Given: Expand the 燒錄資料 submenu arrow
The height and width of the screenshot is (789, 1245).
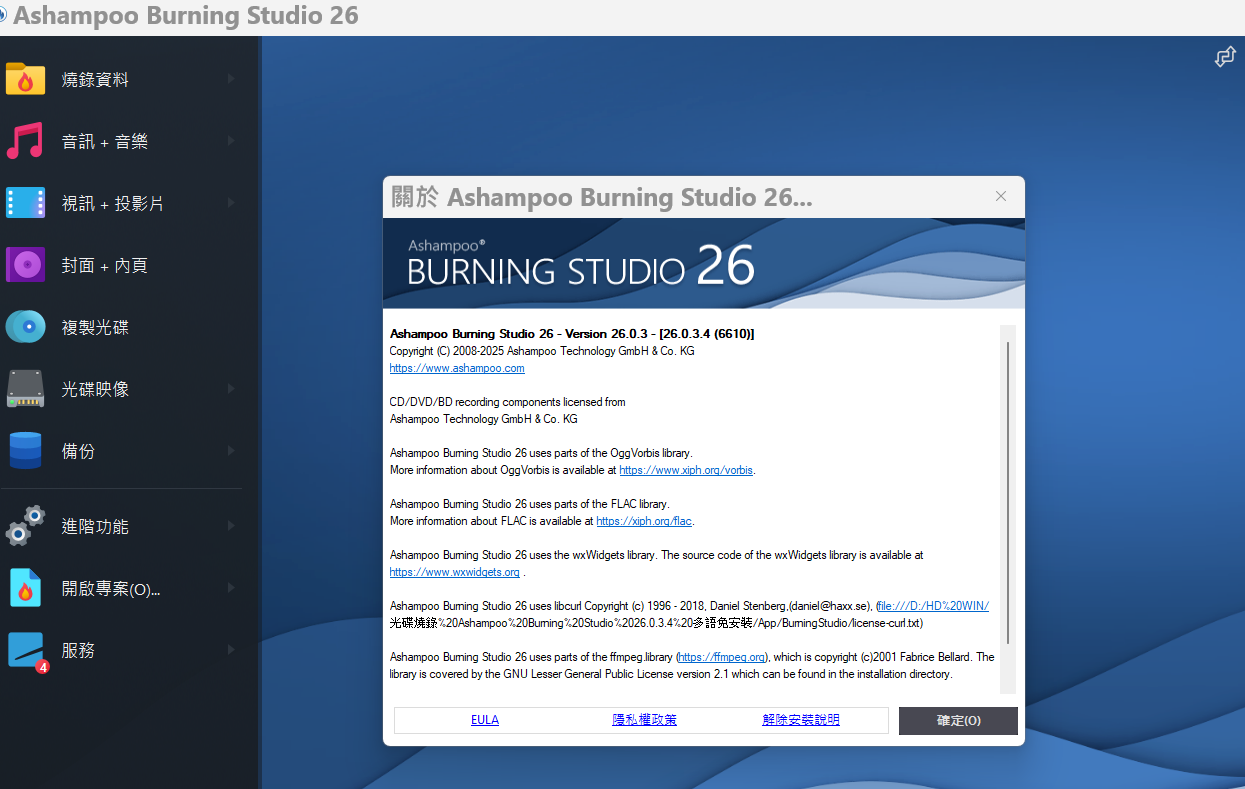Looking at the screenshot, I should 231,79.
